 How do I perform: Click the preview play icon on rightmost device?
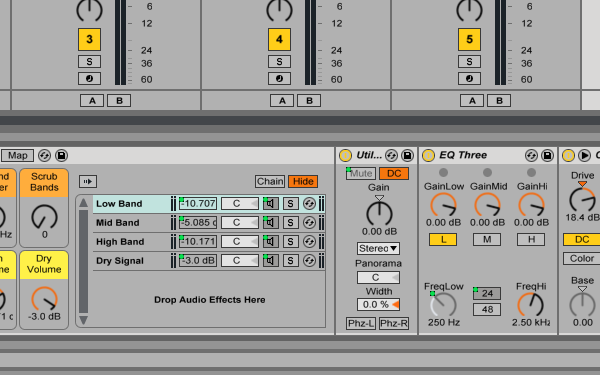pos(584,155)
